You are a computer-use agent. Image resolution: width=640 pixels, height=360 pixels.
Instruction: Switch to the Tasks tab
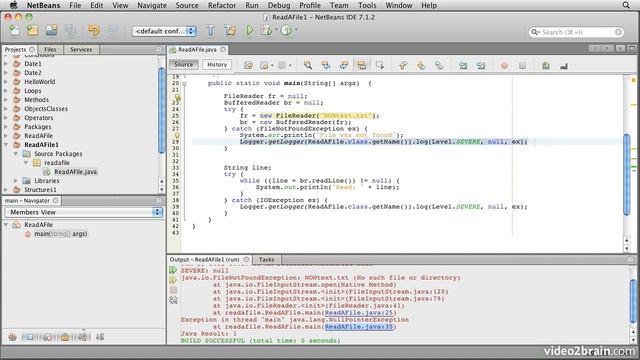[267, 260]
